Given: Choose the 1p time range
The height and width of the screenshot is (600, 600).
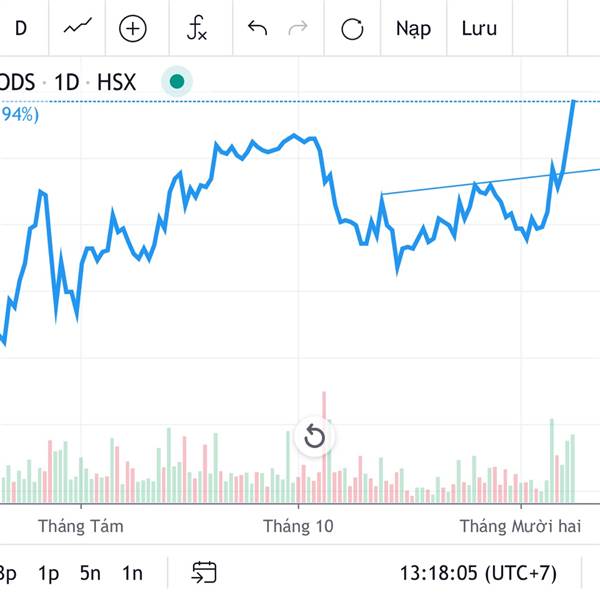Looking at the screenshot, I should point(49,573).
